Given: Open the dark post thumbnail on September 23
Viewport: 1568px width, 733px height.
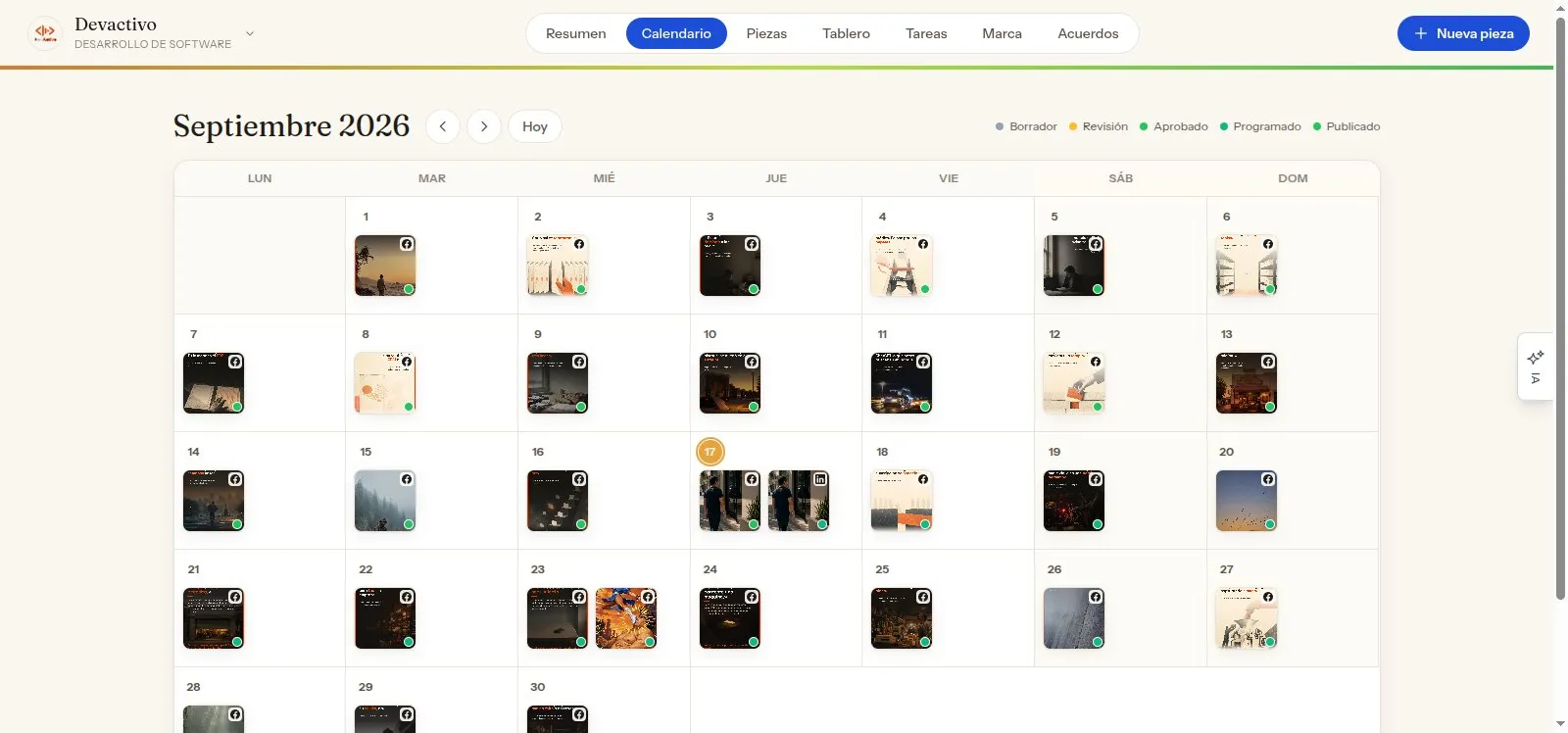Looking at the screenshot, I should 558,618.
